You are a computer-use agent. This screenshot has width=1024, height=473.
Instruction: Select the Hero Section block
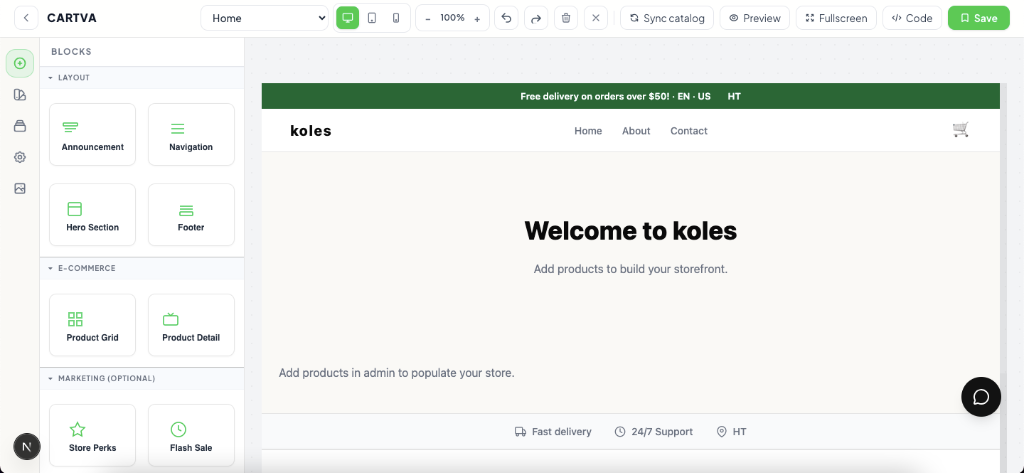93,215
